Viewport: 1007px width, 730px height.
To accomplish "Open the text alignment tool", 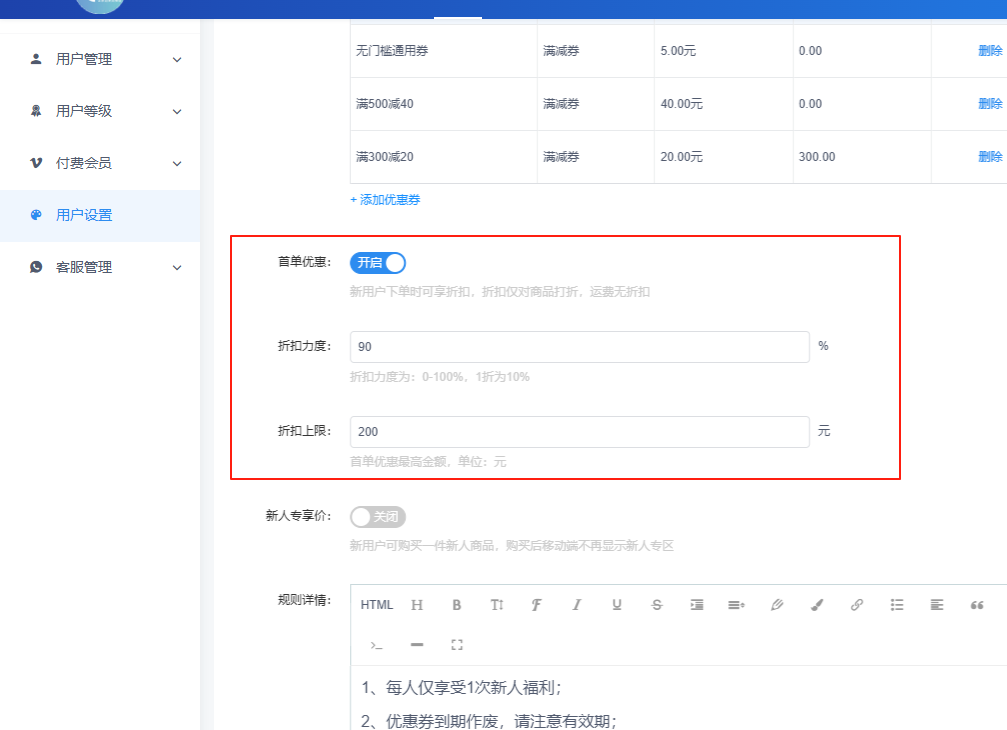I will 937,605.
